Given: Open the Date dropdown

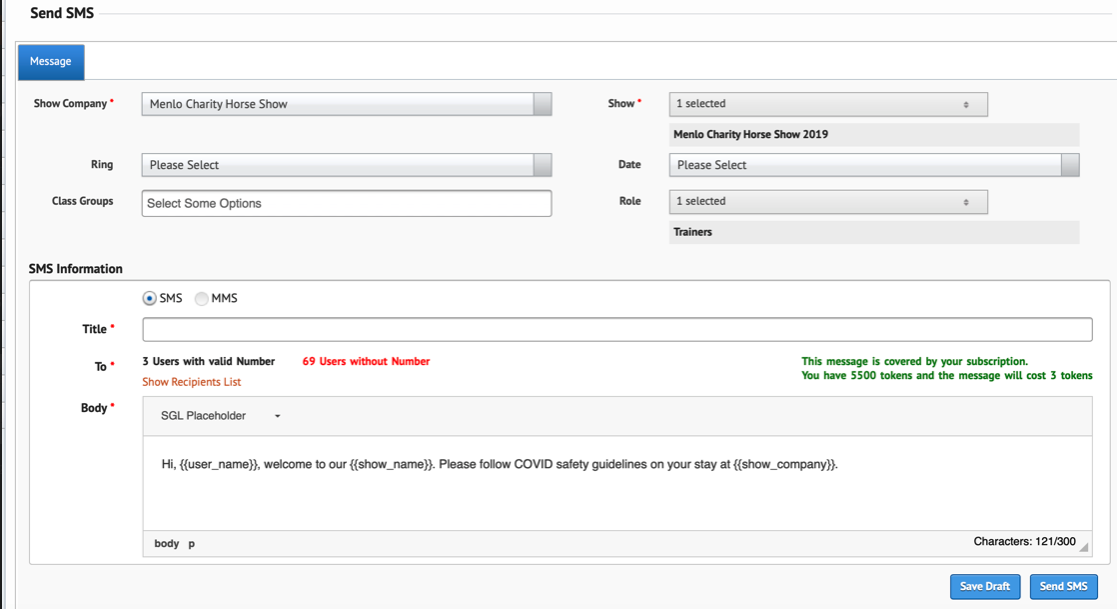Looking at the screenshot, I should tap(874, 165).
